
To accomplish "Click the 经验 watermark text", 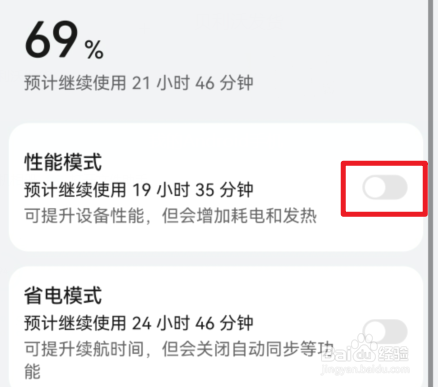I will 393,354.
